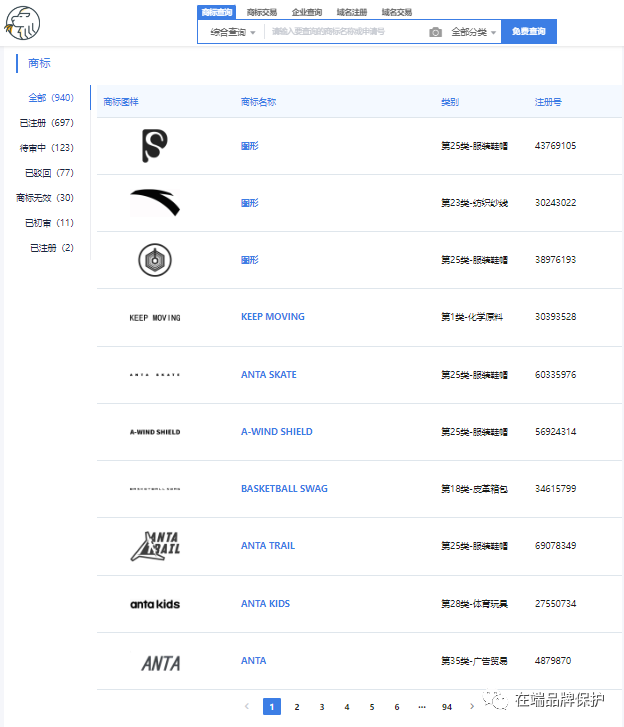Go to previous page arrow

(x=247, y=706)
